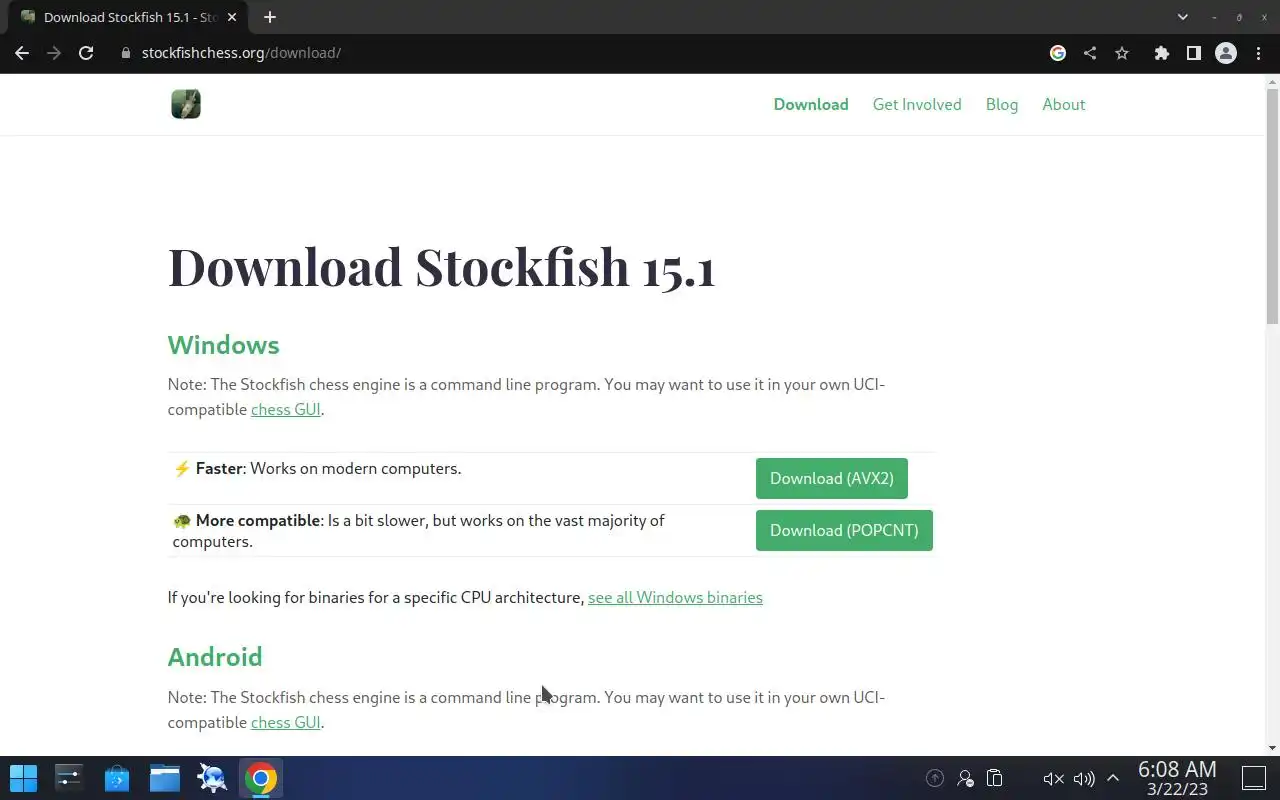Image resolution: width=1280 pixels, height=800 pixels.
Task: Go back with the browser back arrow
Action: pos(22,53)
